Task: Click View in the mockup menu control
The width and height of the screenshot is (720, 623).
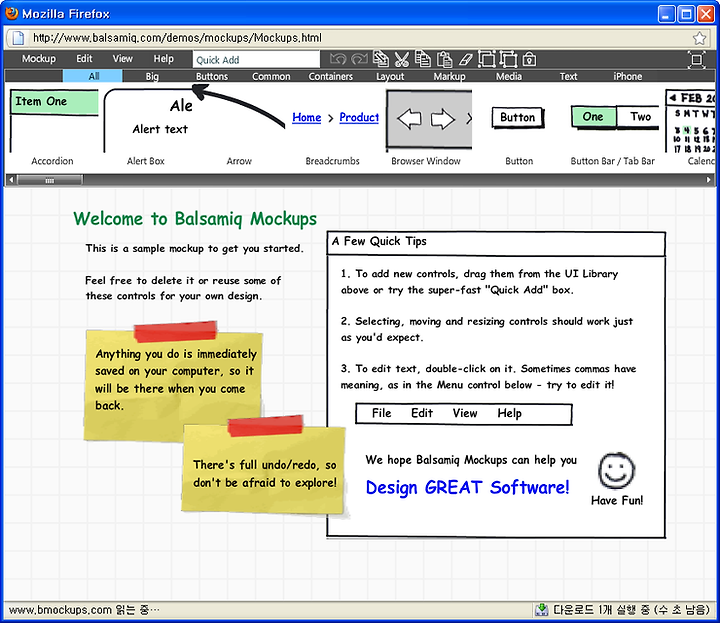Action: [465, 413]
